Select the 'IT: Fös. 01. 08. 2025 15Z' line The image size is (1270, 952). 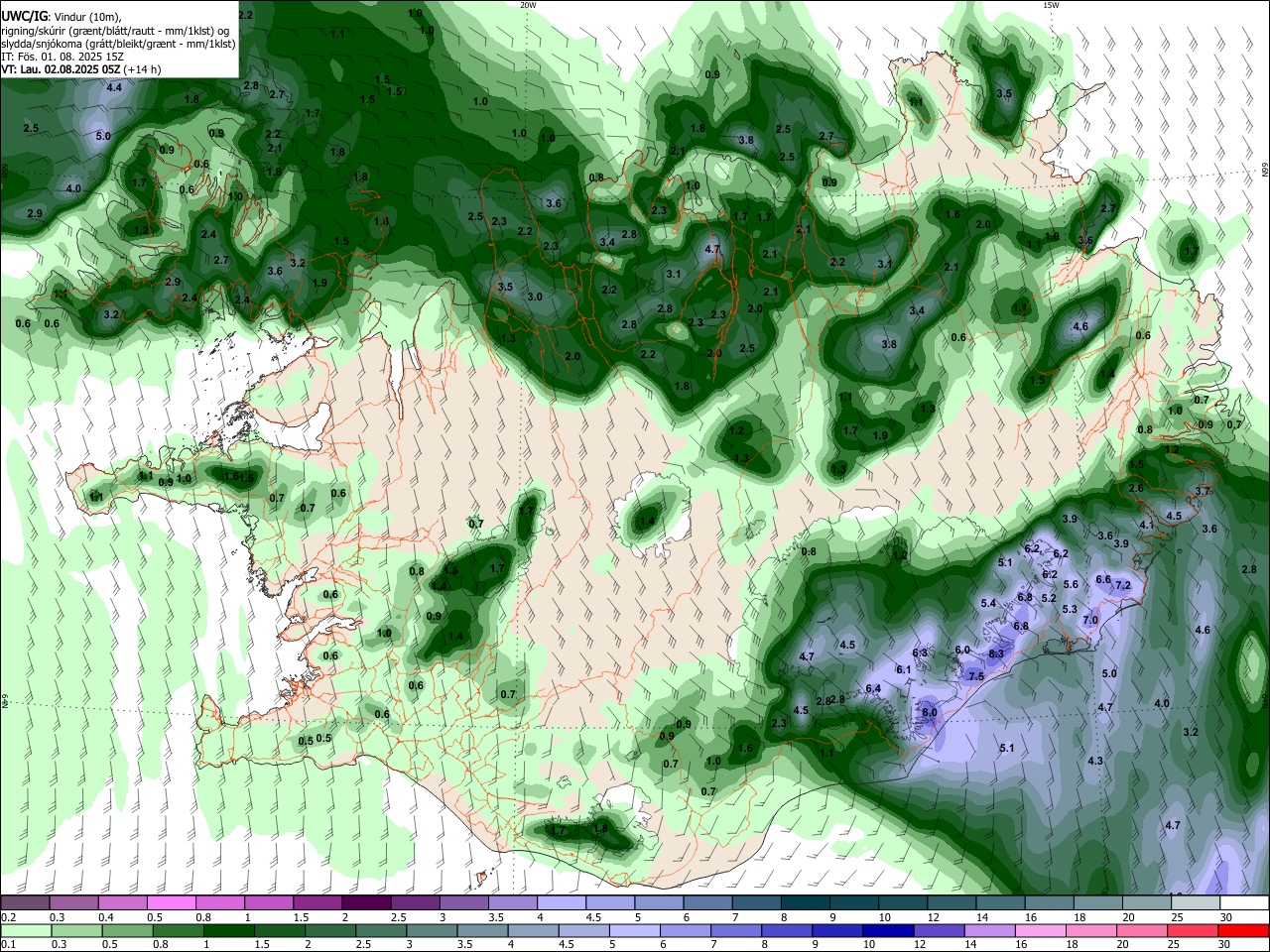click(62, 57)
